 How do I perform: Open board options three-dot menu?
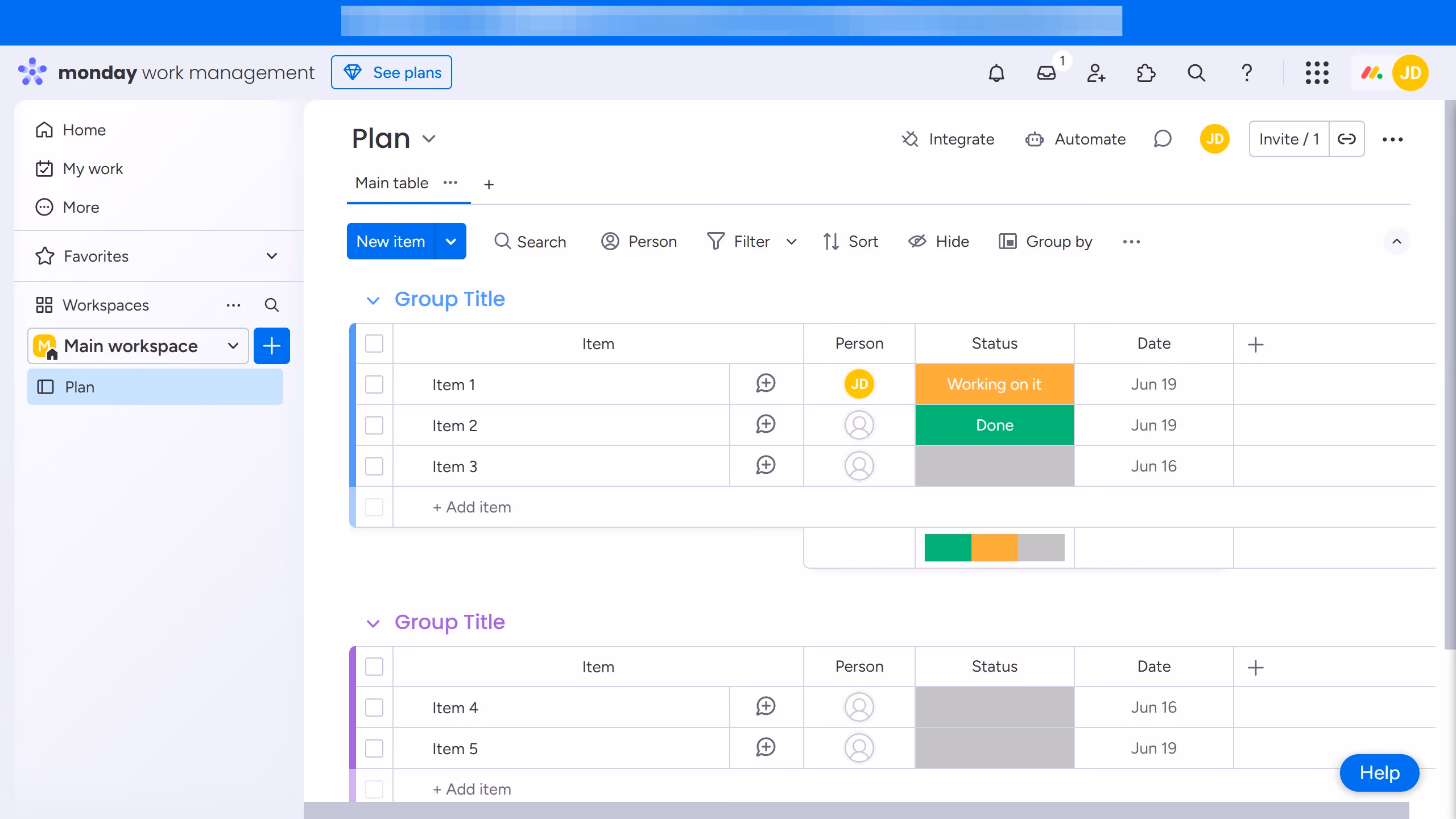click(x=1393, y=139)
